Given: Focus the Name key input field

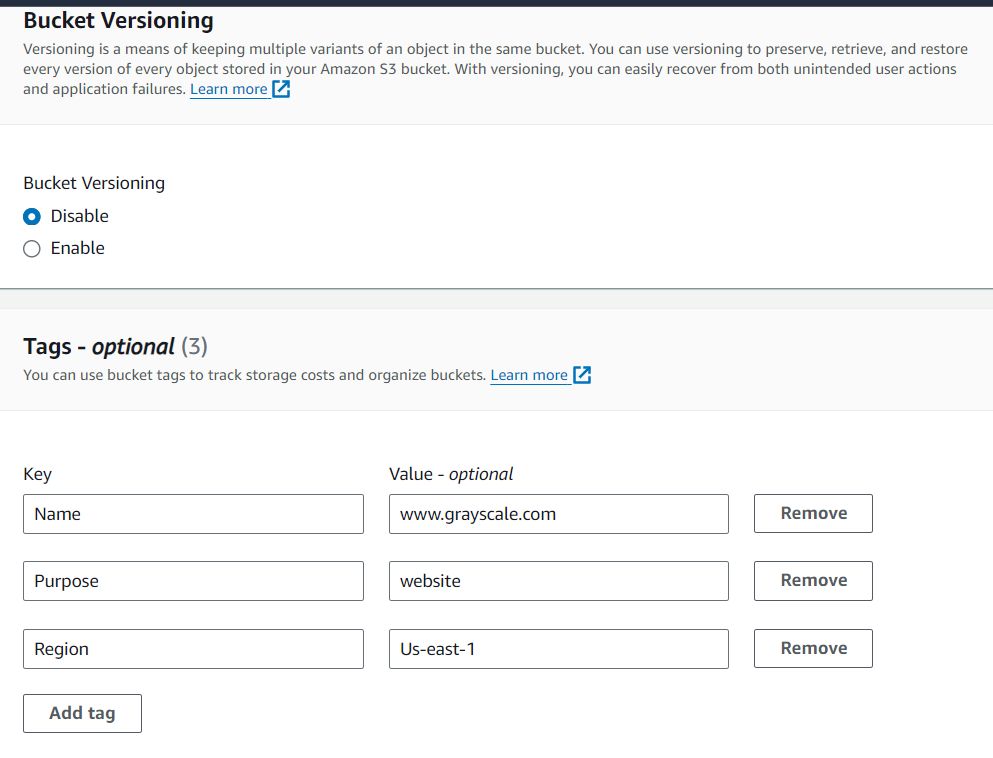Looking at the screenshot, I should (x=193, y=514).
